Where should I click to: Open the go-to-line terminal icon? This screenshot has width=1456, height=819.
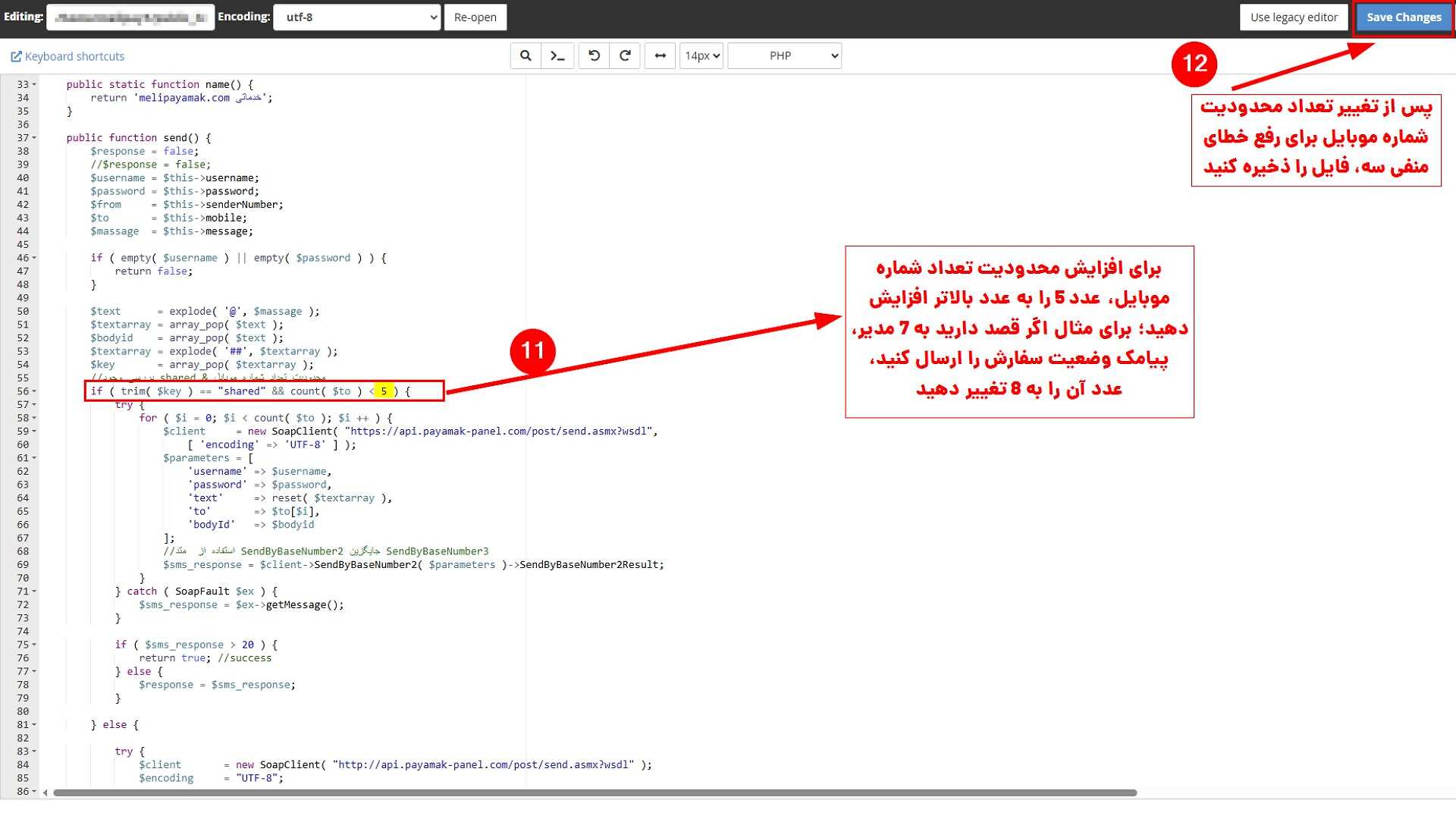pyautogui.click(x=557, y=56)
